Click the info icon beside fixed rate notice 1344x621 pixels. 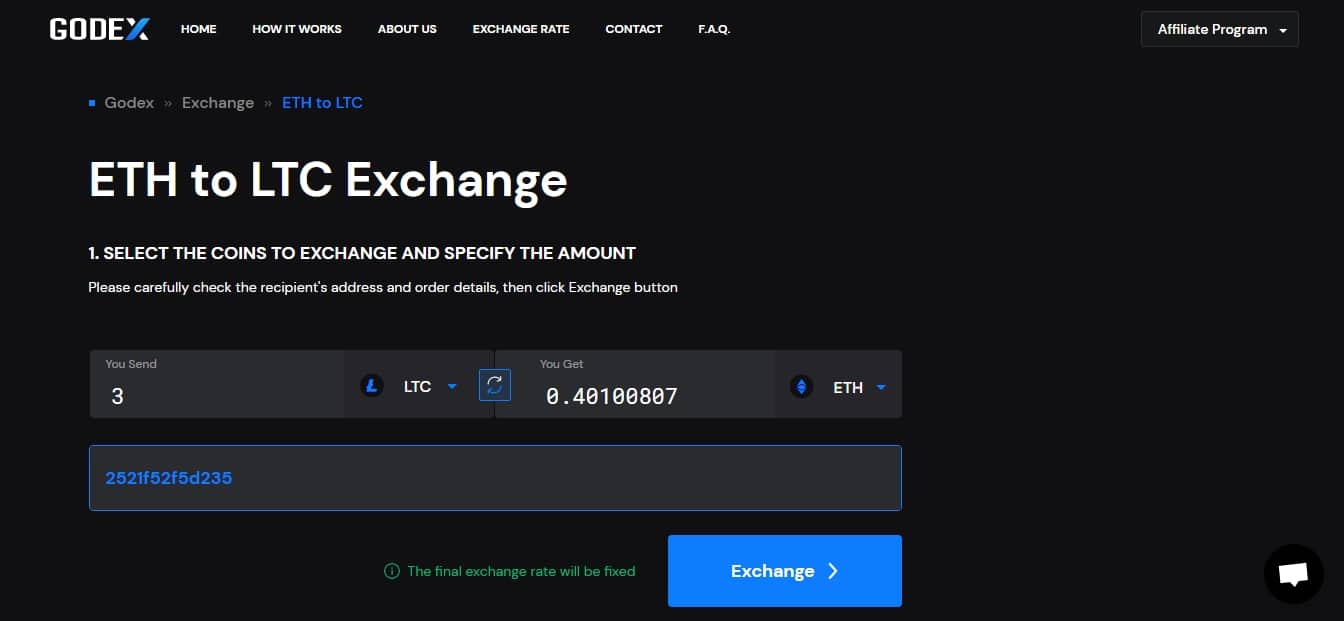coord(392,571)
